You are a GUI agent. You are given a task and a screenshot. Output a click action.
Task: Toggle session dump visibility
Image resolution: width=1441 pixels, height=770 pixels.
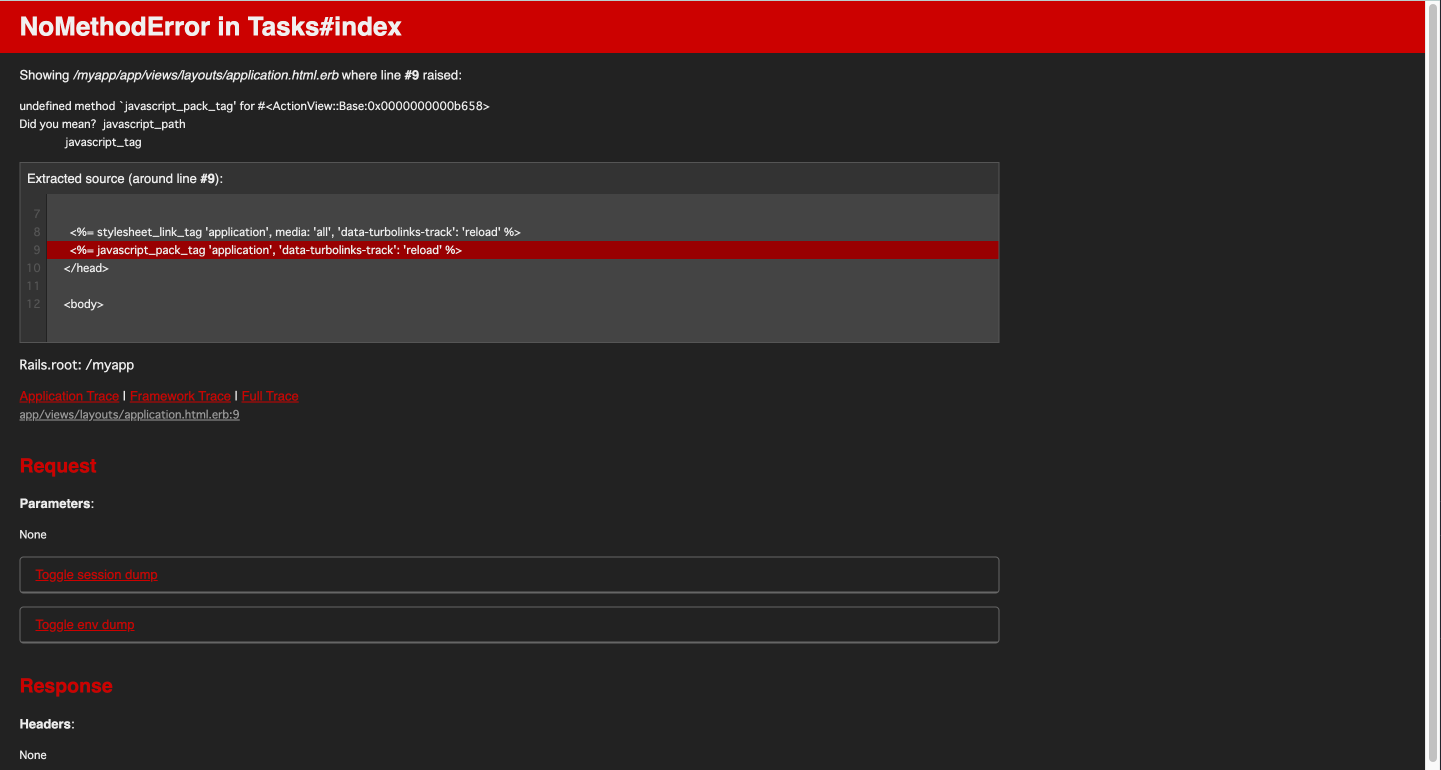pos(96,574)
